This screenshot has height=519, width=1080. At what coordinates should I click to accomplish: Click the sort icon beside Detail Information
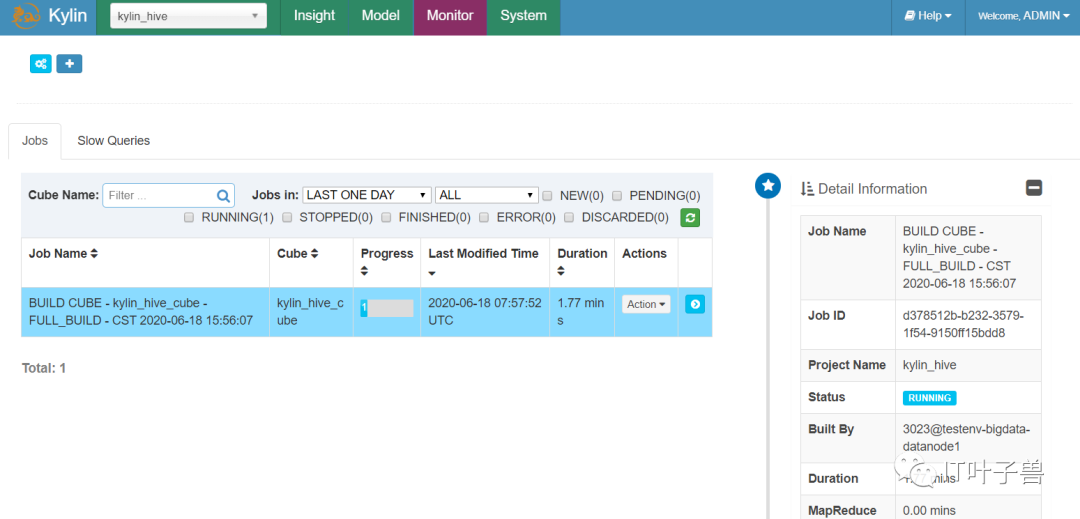[x=807, y=189]
